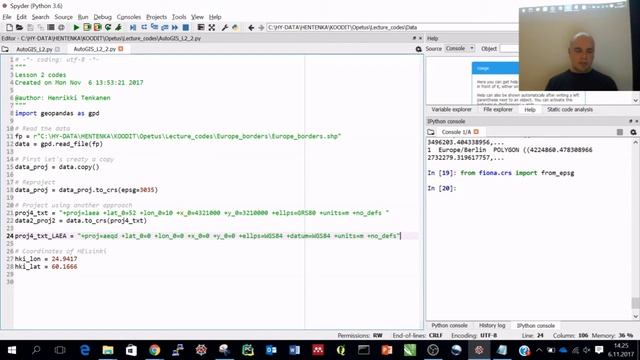Open Google Chrome from the taskbar
This screenshot has width=640, height=360.
pos(154,350)
